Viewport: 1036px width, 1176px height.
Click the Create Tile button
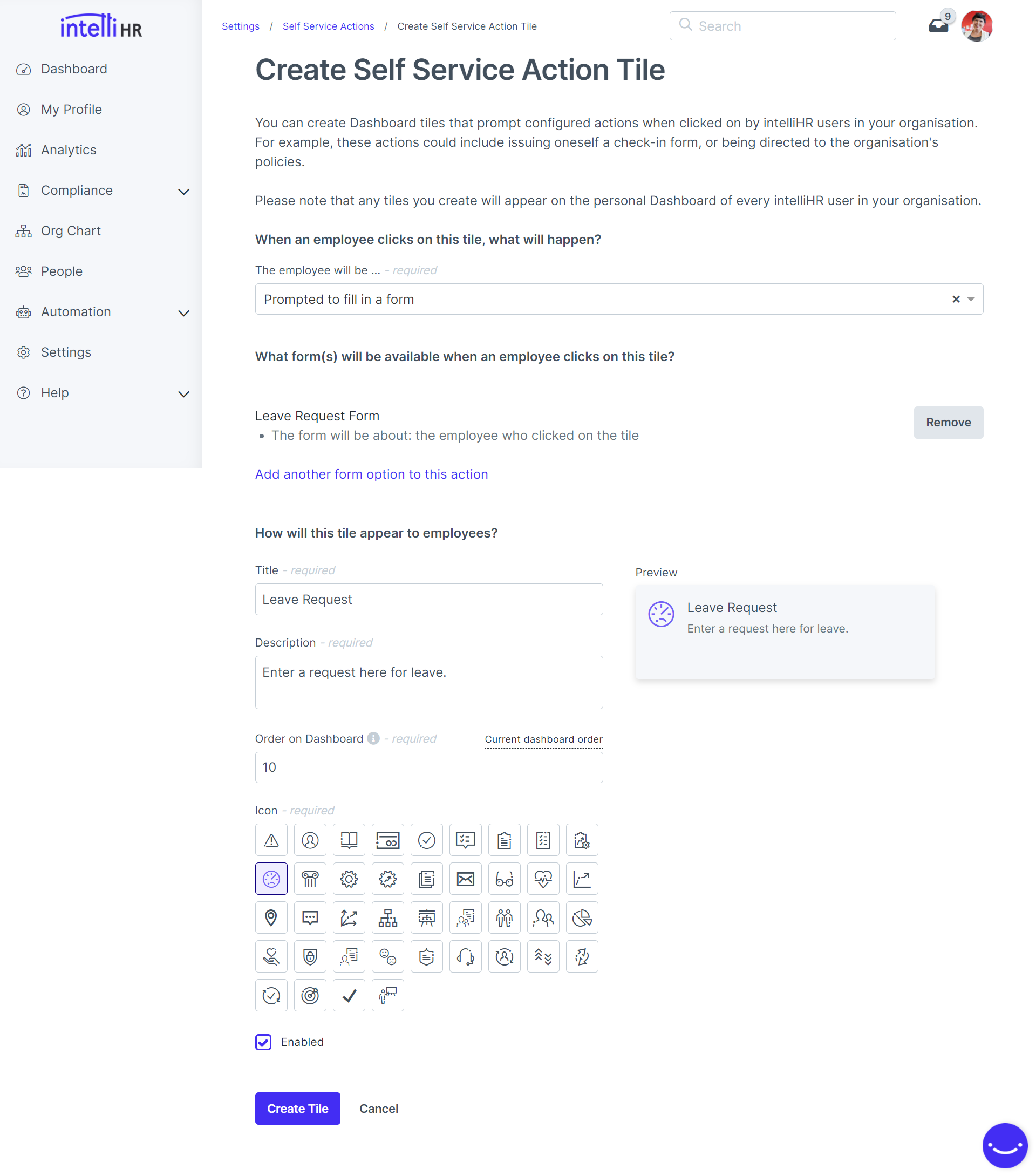coord(297,1108)
